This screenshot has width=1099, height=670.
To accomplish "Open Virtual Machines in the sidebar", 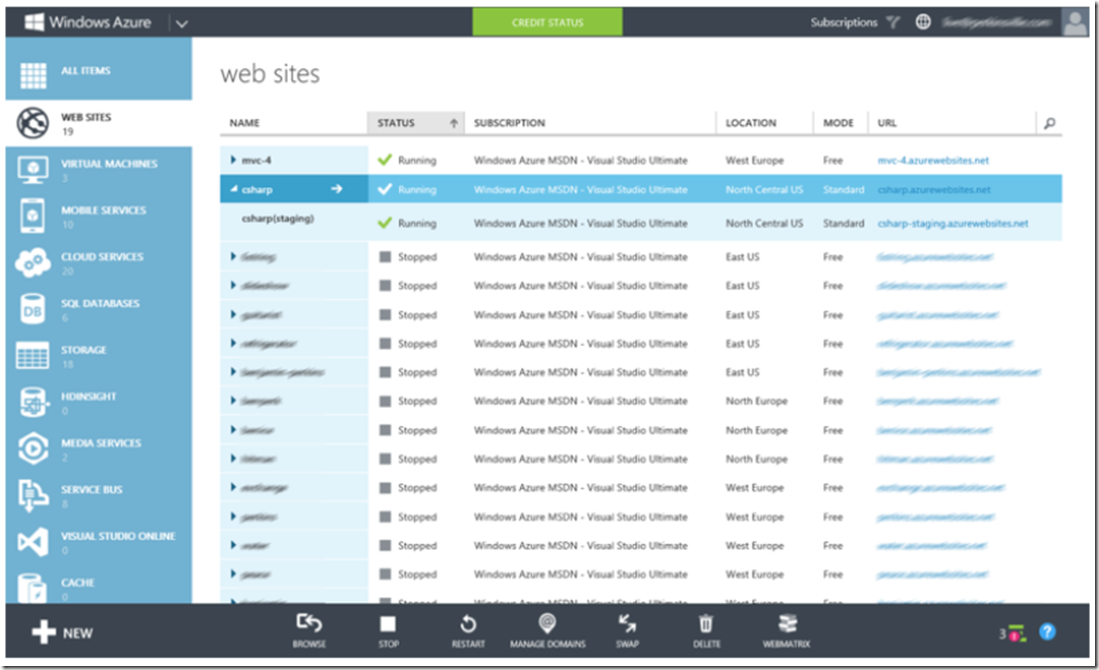I will click(98, 170).
